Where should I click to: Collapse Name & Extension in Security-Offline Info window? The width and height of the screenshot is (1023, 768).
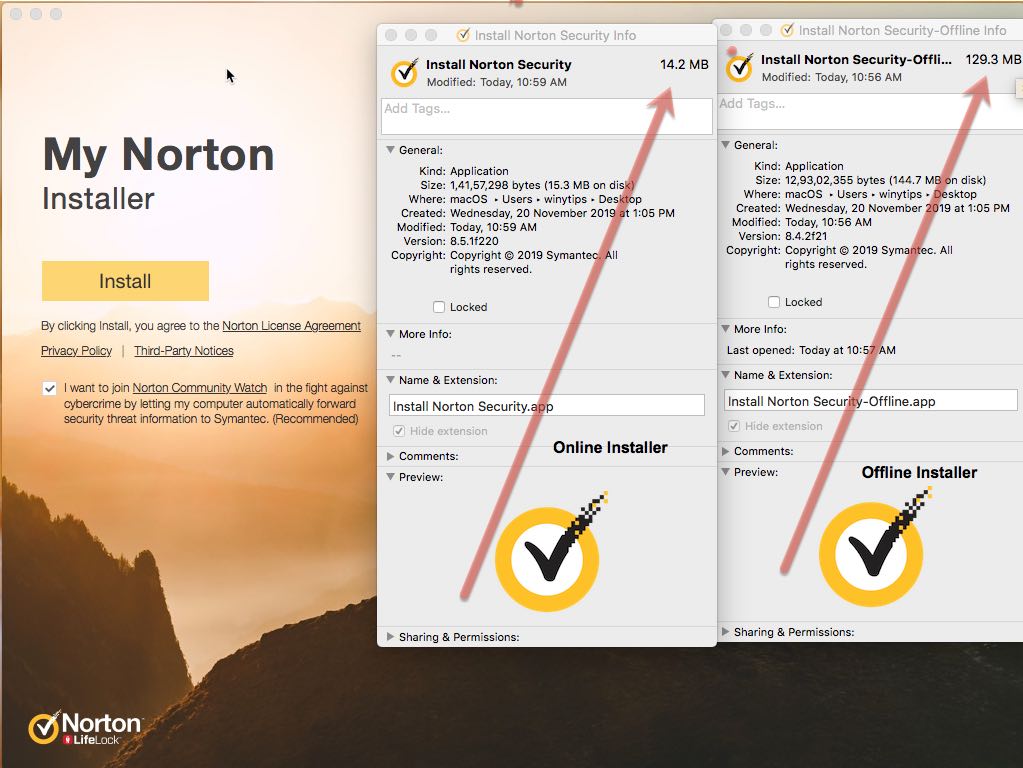pos(725,375)
